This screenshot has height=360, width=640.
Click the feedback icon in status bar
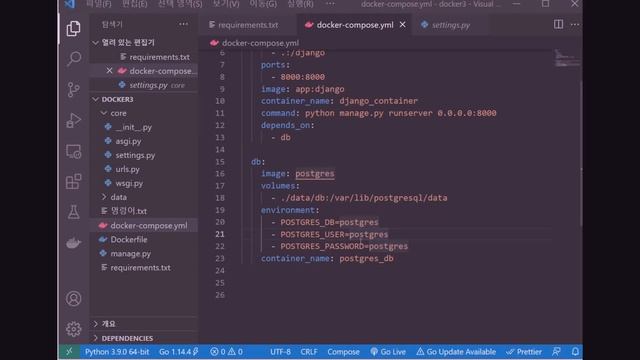tap(556, 351)
